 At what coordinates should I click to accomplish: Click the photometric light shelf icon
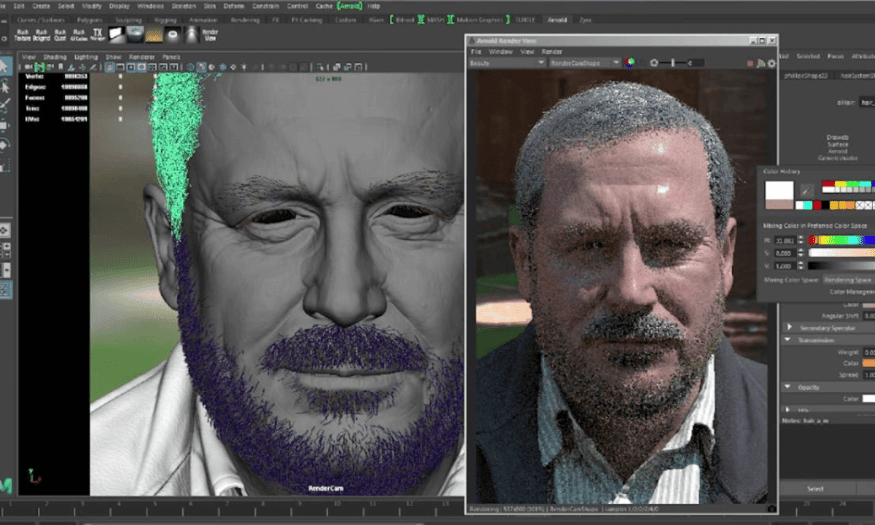pyautogui.click(x=191, y=35)
